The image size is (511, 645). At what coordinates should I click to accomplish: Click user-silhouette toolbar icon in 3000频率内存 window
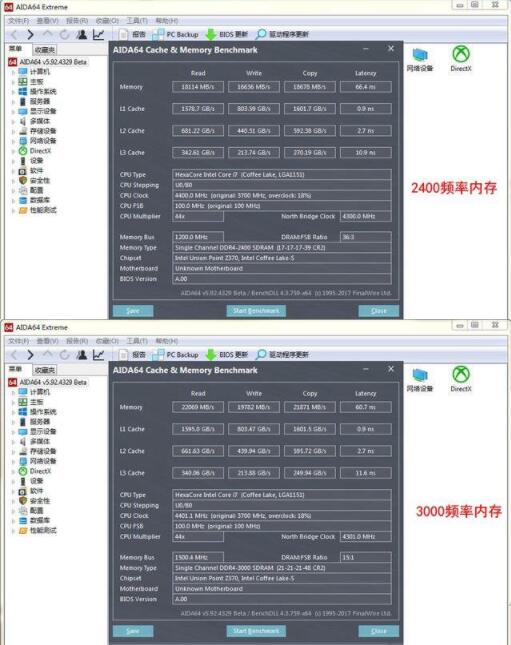[82, 355]
